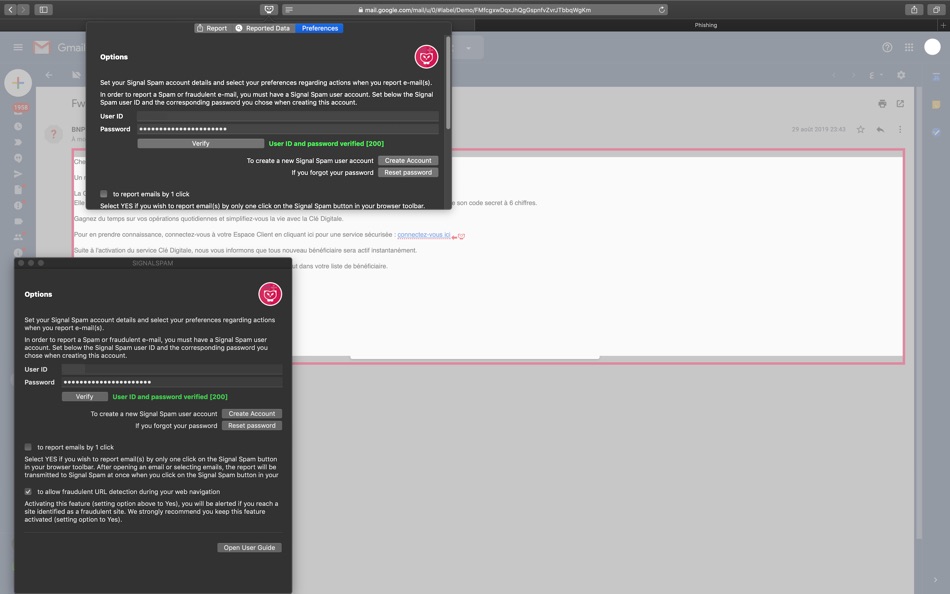The height and width of the screenshot is (594, 950).
Task: Select the Preferences tab
Action: pyautogui.click(x=319, y=28)
